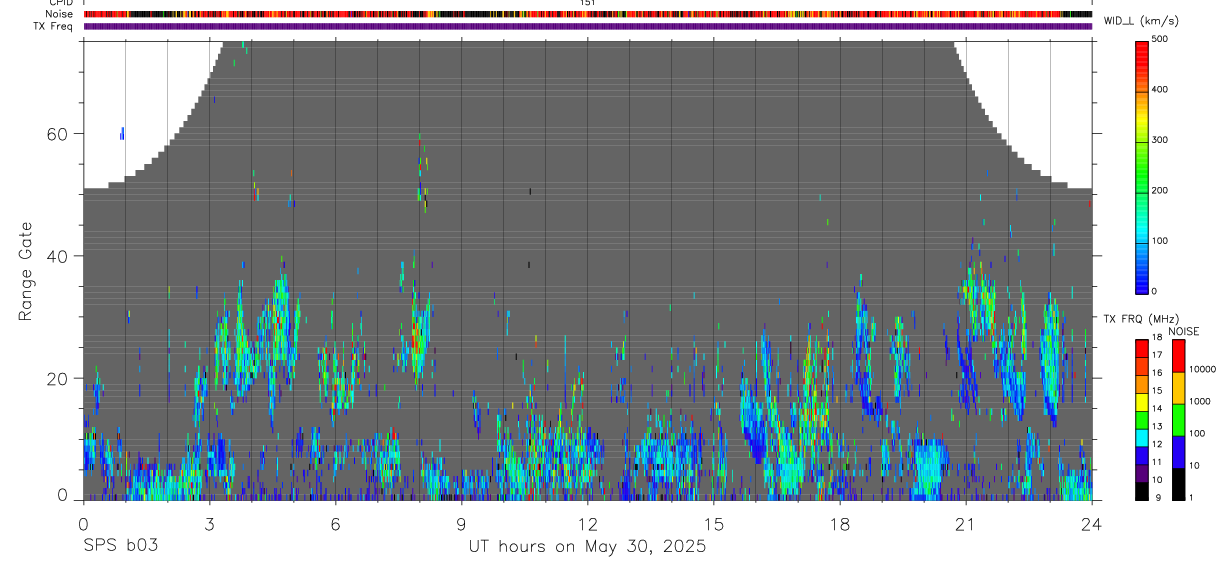Click the 'TX Freq' row label at top
The width and height of the screenshot is (1228, 567).
tap(54, 26)
